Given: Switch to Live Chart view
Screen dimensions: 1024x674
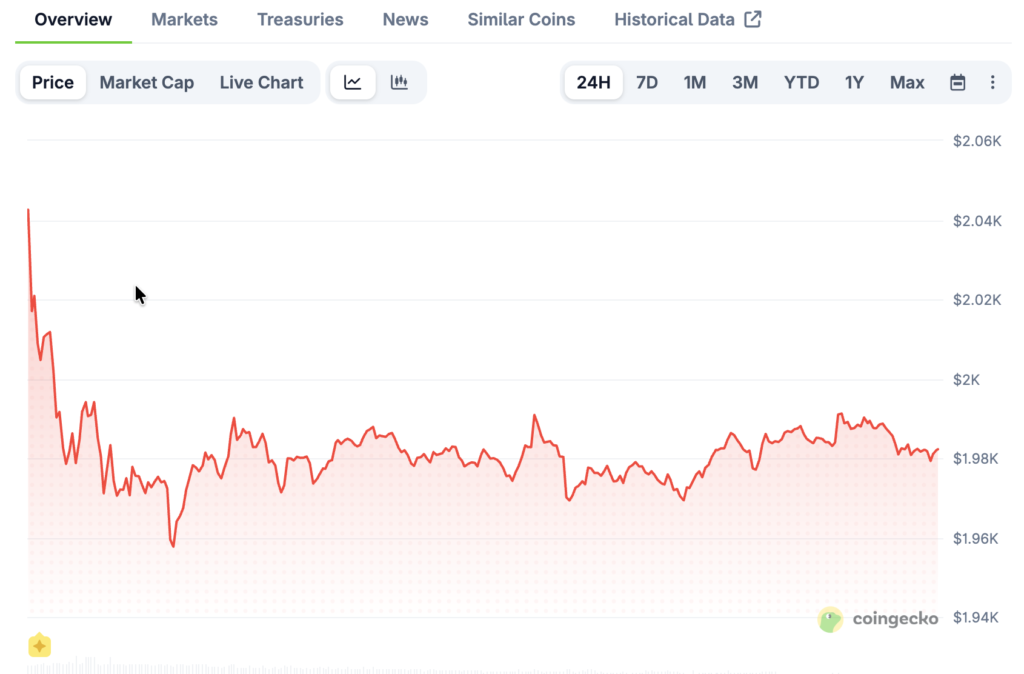Looking at the screenshot, I should pyautogui.click(x=261, y=82).
